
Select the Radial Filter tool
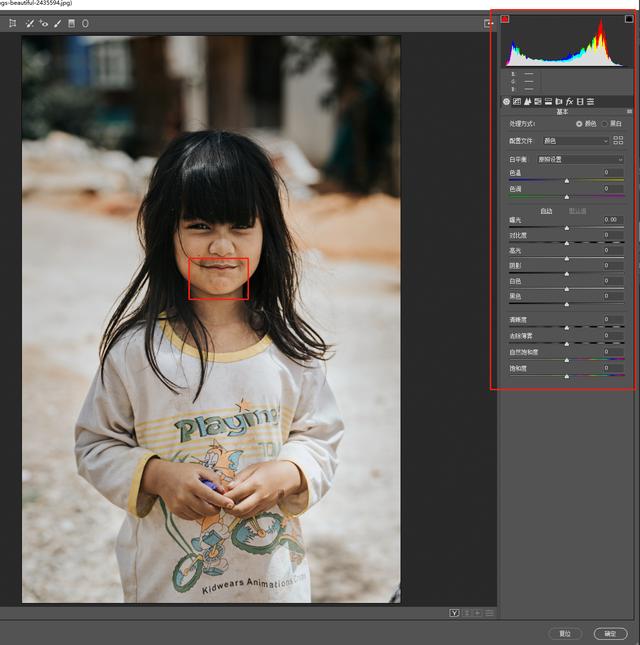[85, 23]
